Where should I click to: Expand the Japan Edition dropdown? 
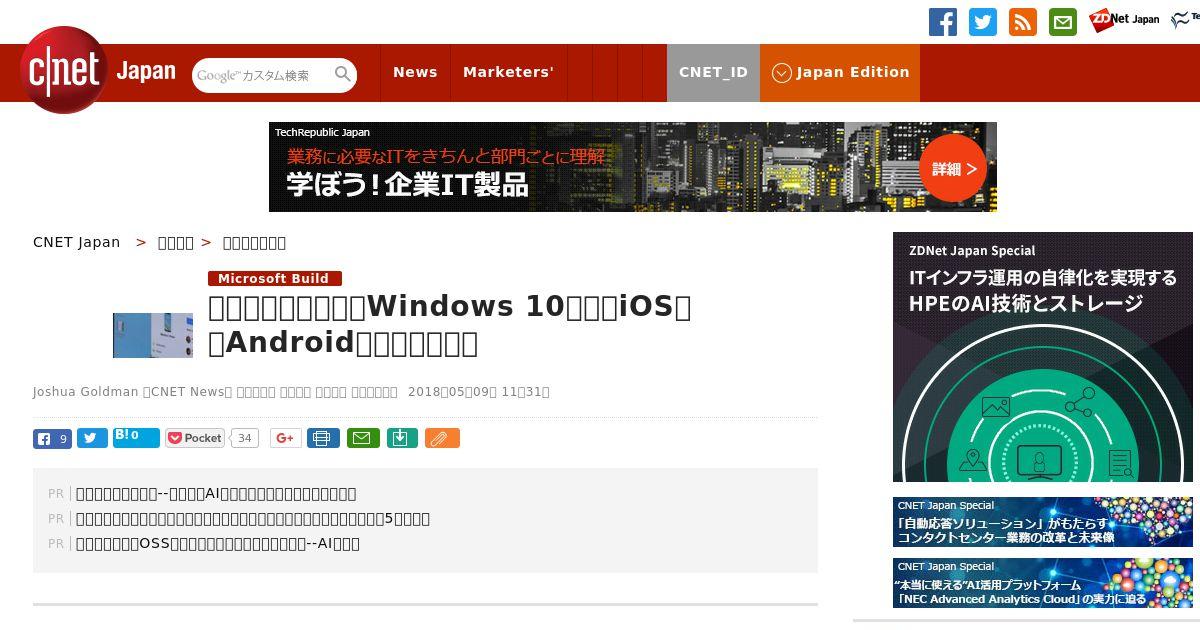click(840, 72)
